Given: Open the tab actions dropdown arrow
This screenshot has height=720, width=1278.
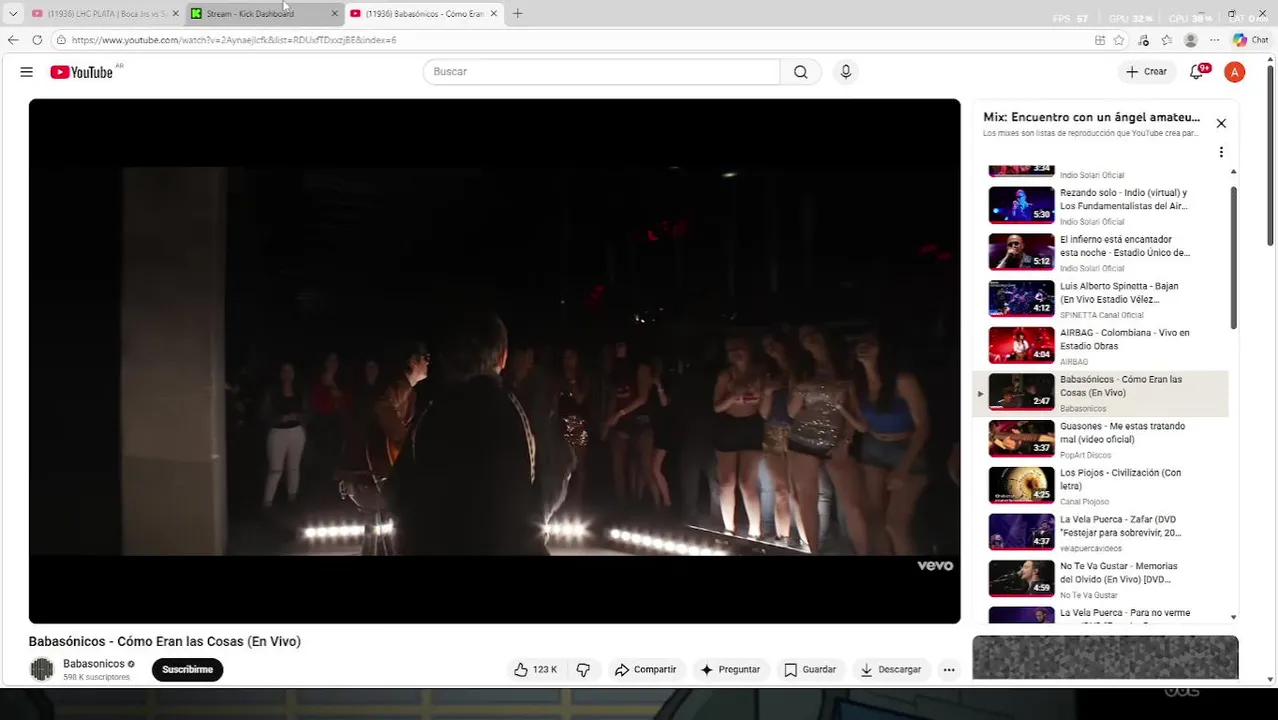Looking at the screenshot, I should (x=13, y=13).
